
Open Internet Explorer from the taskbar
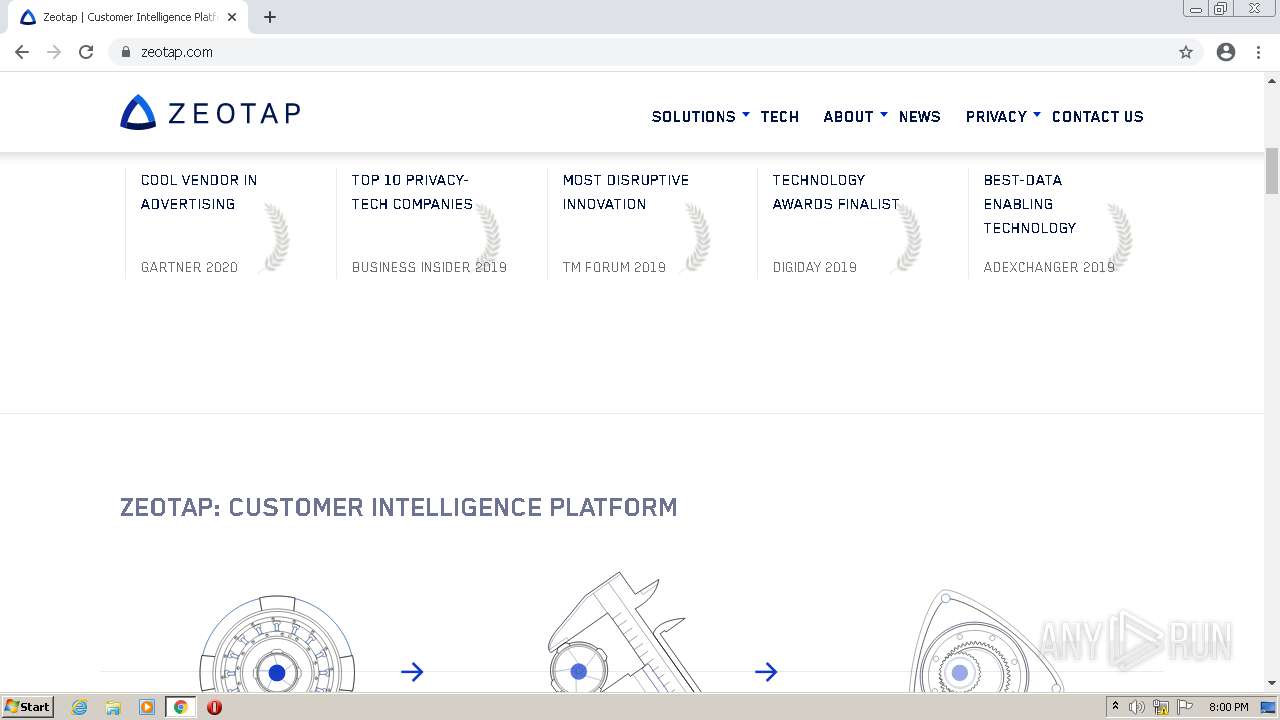pyautogui.click(x=80, y=707)
